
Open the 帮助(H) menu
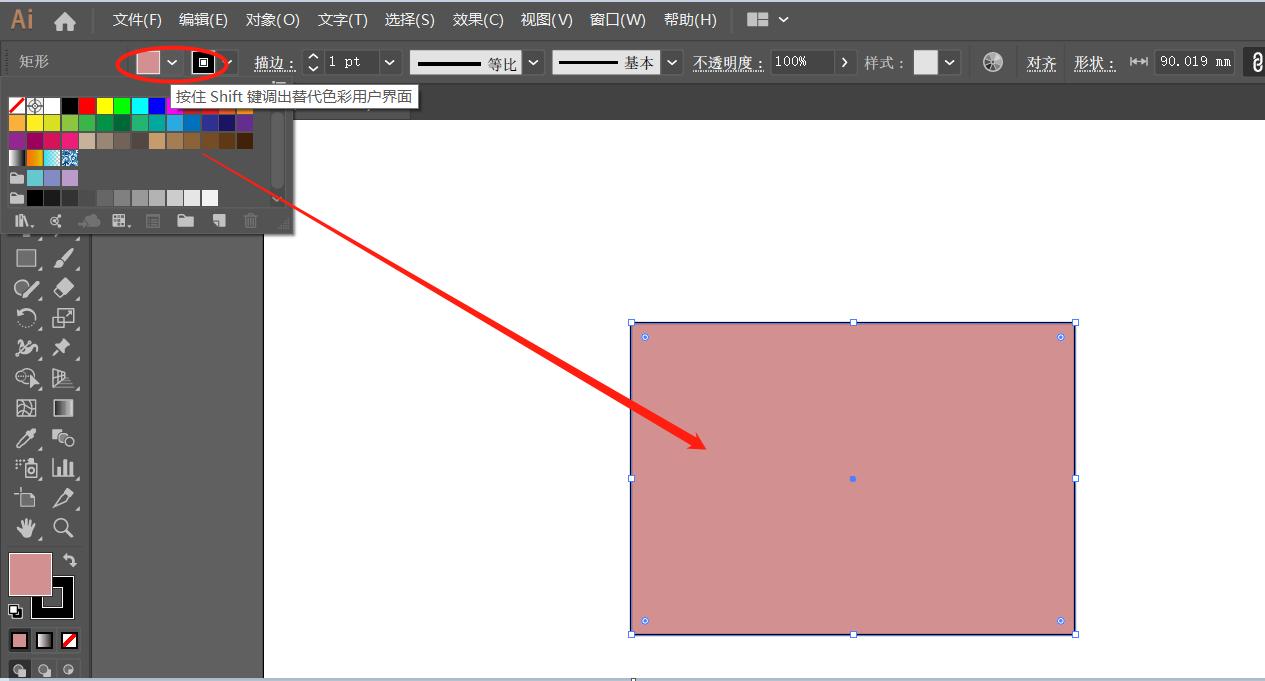point(690,20)
